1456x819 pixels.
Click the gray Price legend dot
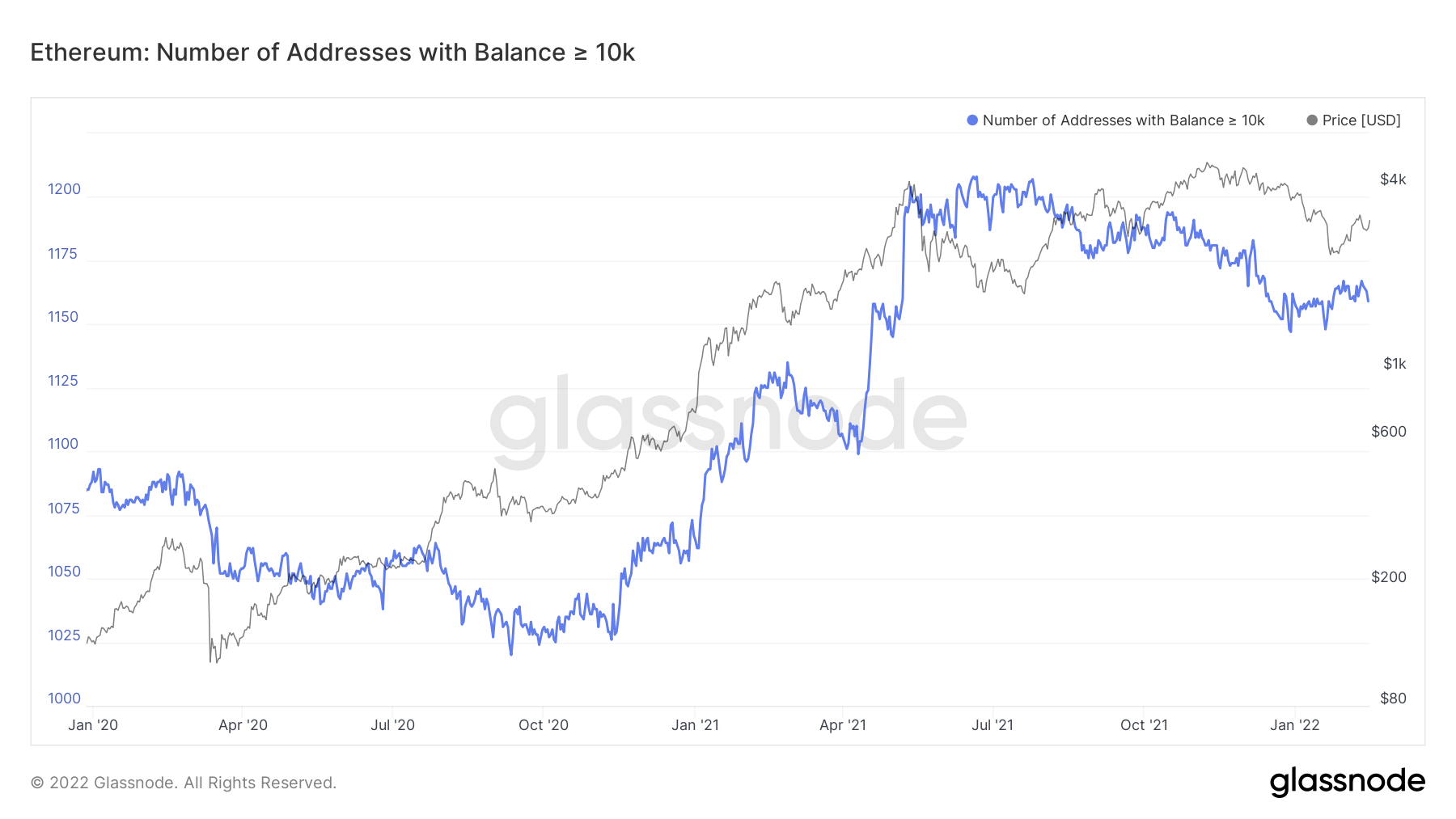(1312, 120)
